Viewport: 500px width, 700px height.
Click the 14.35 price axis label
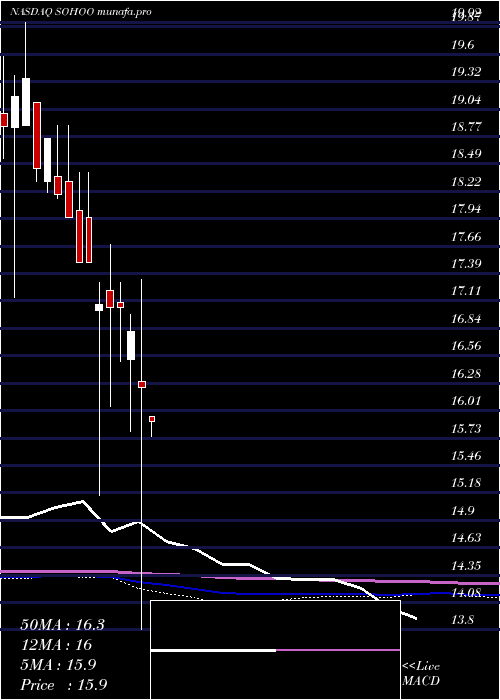[x=466, y=566]
